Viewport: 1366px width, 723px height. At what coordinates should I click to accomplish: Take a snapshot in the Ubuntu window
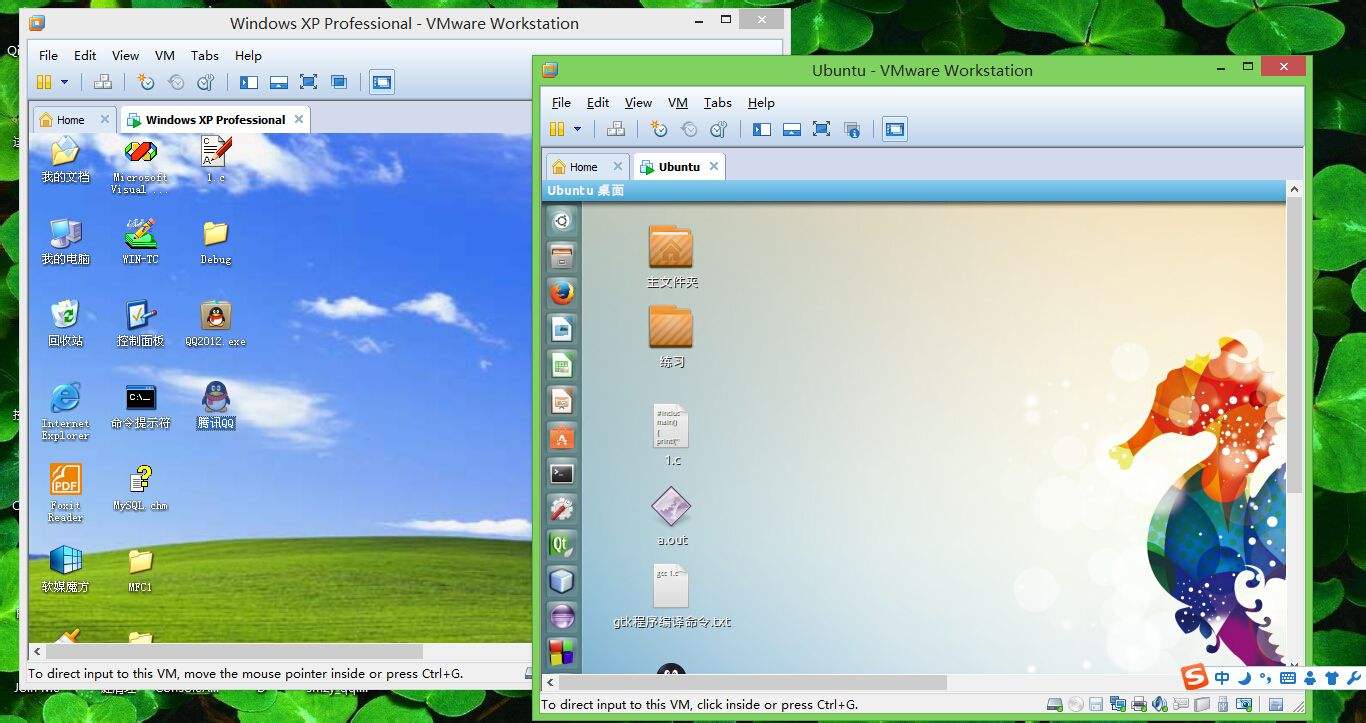coord(659,128)
